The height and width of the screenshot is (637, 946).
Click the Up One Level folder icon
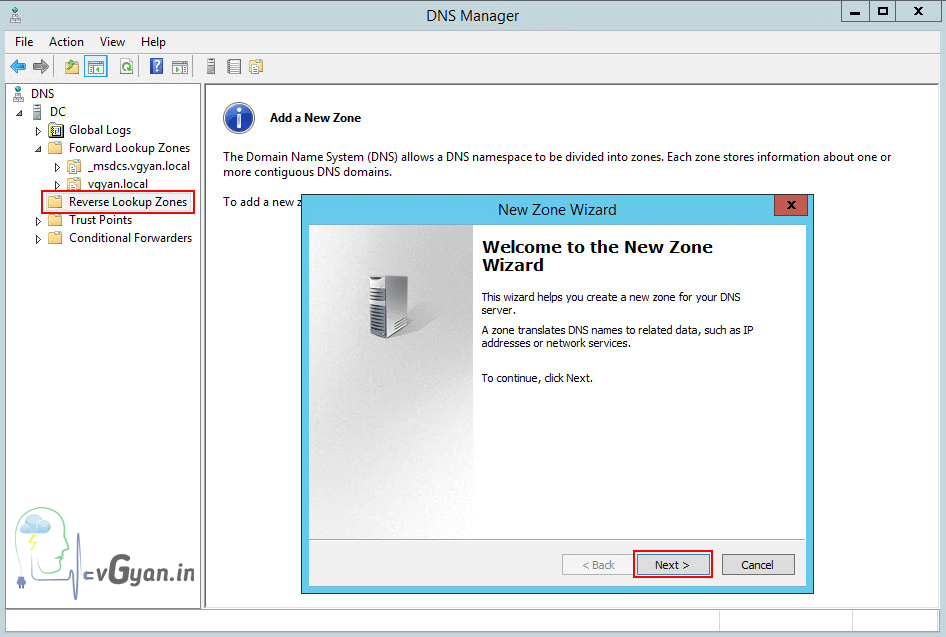(x=71, y=67)
